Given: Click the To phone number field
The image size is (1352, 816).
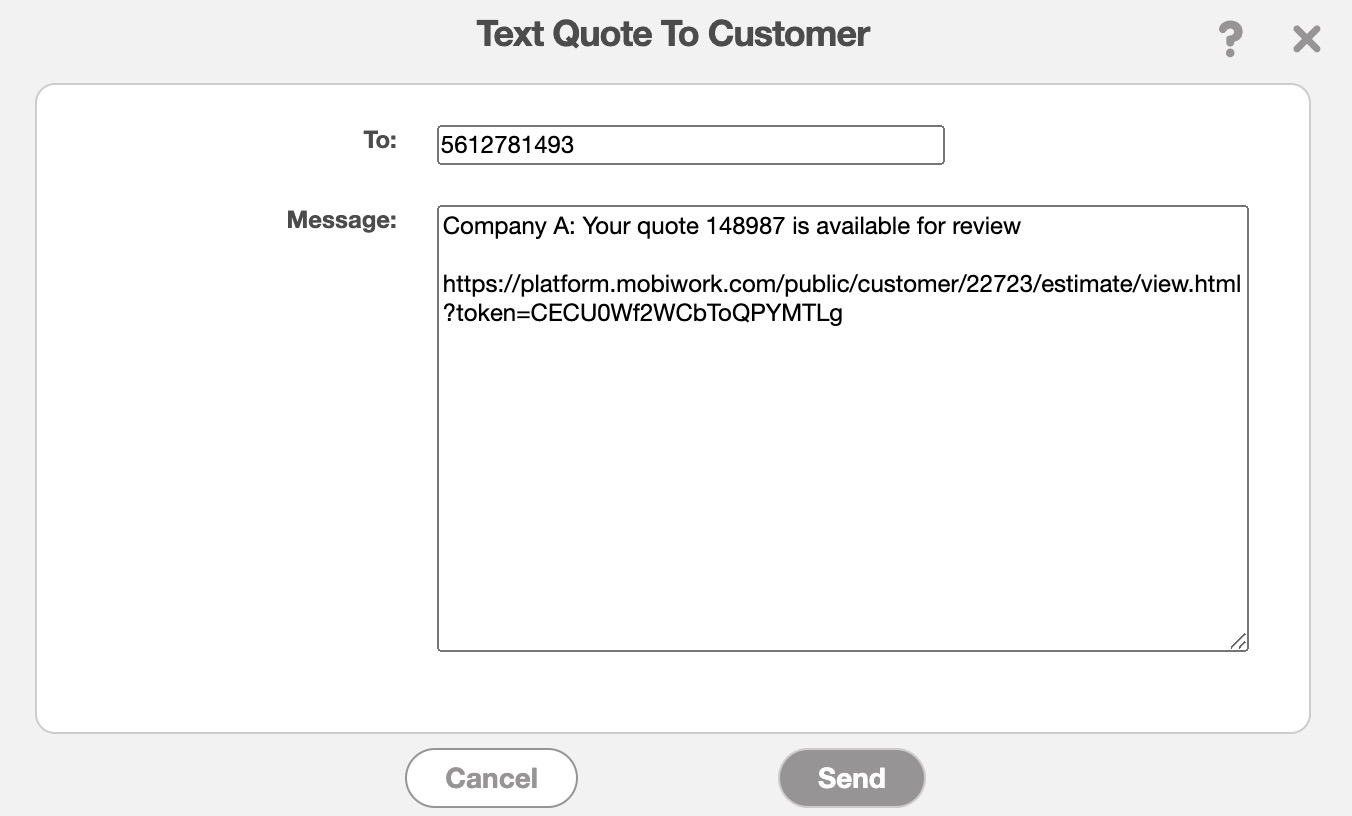Looking at the screenshot, I should 690,145.
